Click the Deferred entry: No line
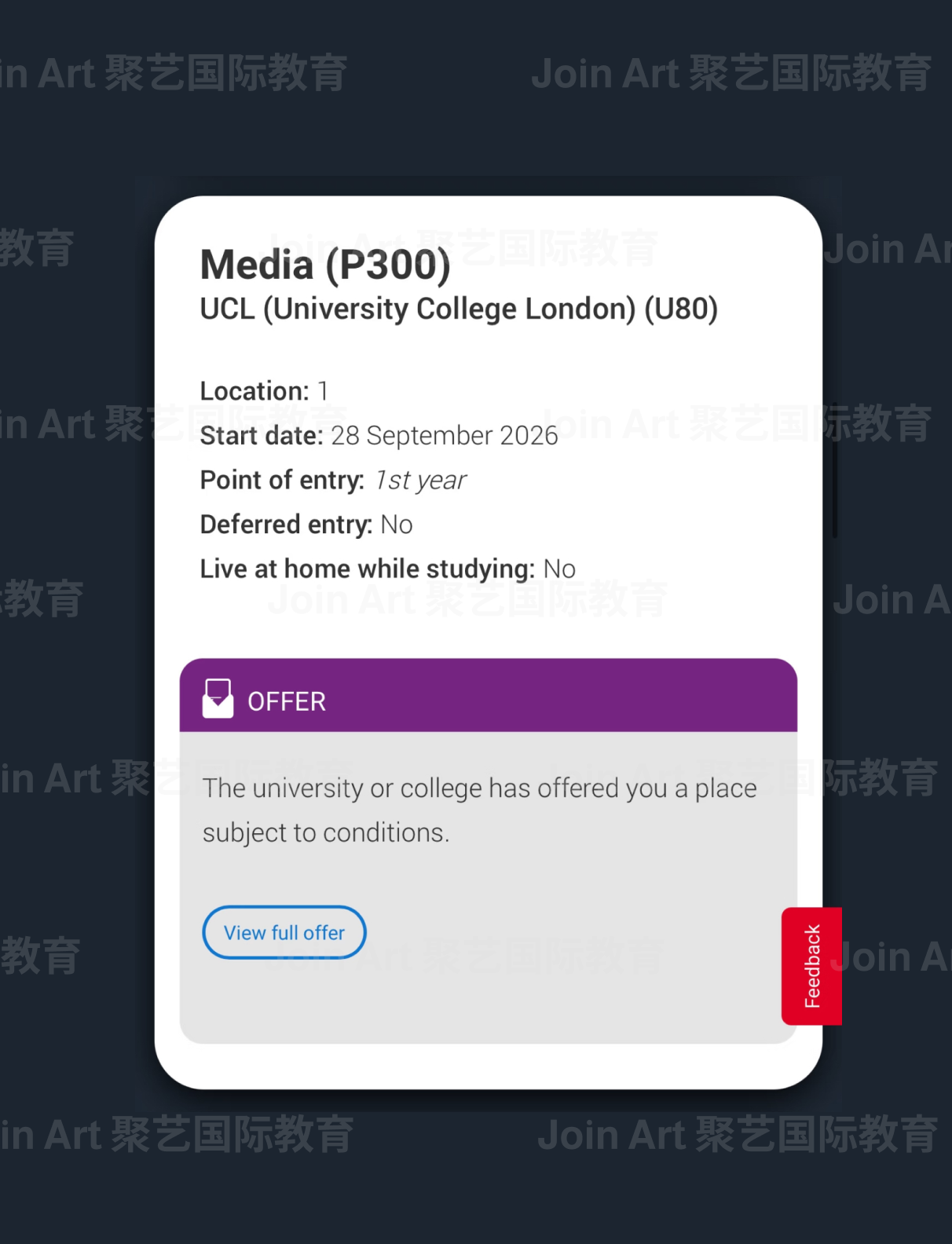The height and width of the screenshot is (1244, 952). point(306,525)
